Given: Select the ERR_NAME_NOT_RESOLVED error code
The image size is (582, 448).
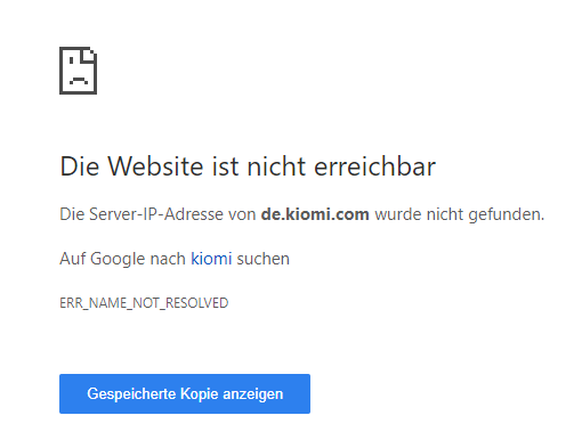Looking at the screenshot, I should tap(144, 303).
